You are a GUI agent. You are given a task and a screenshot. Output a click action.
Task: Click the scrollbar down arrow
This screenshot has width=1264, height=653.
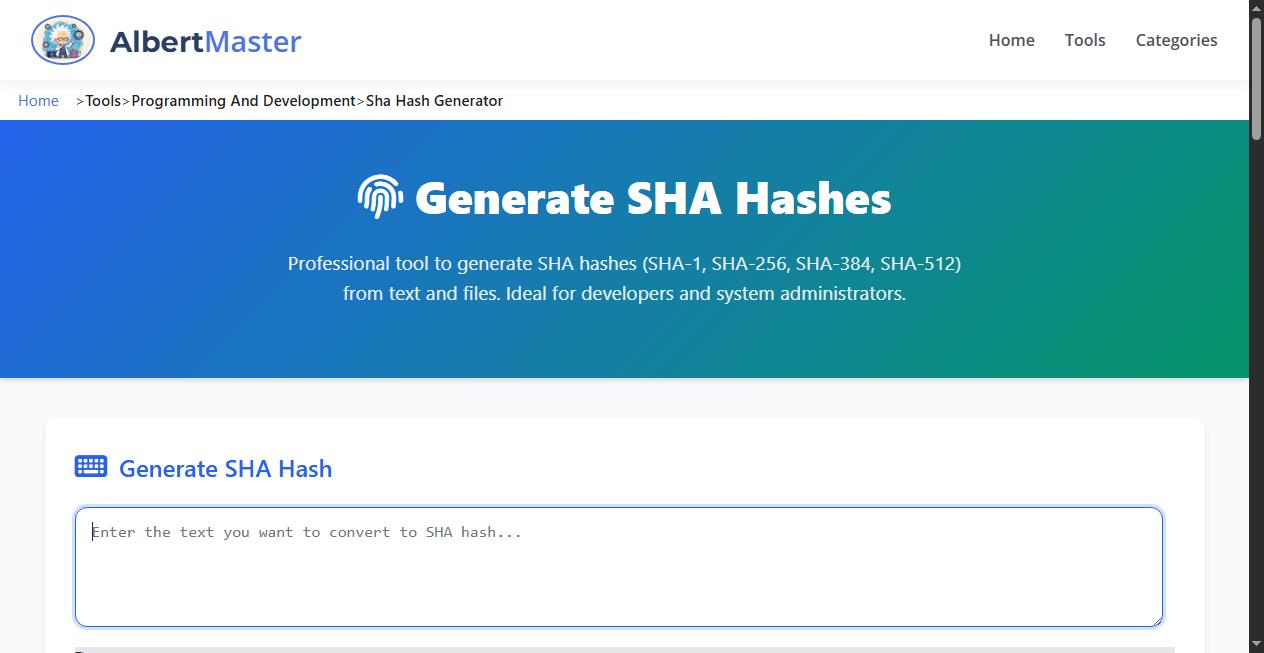click(1256, 645)
